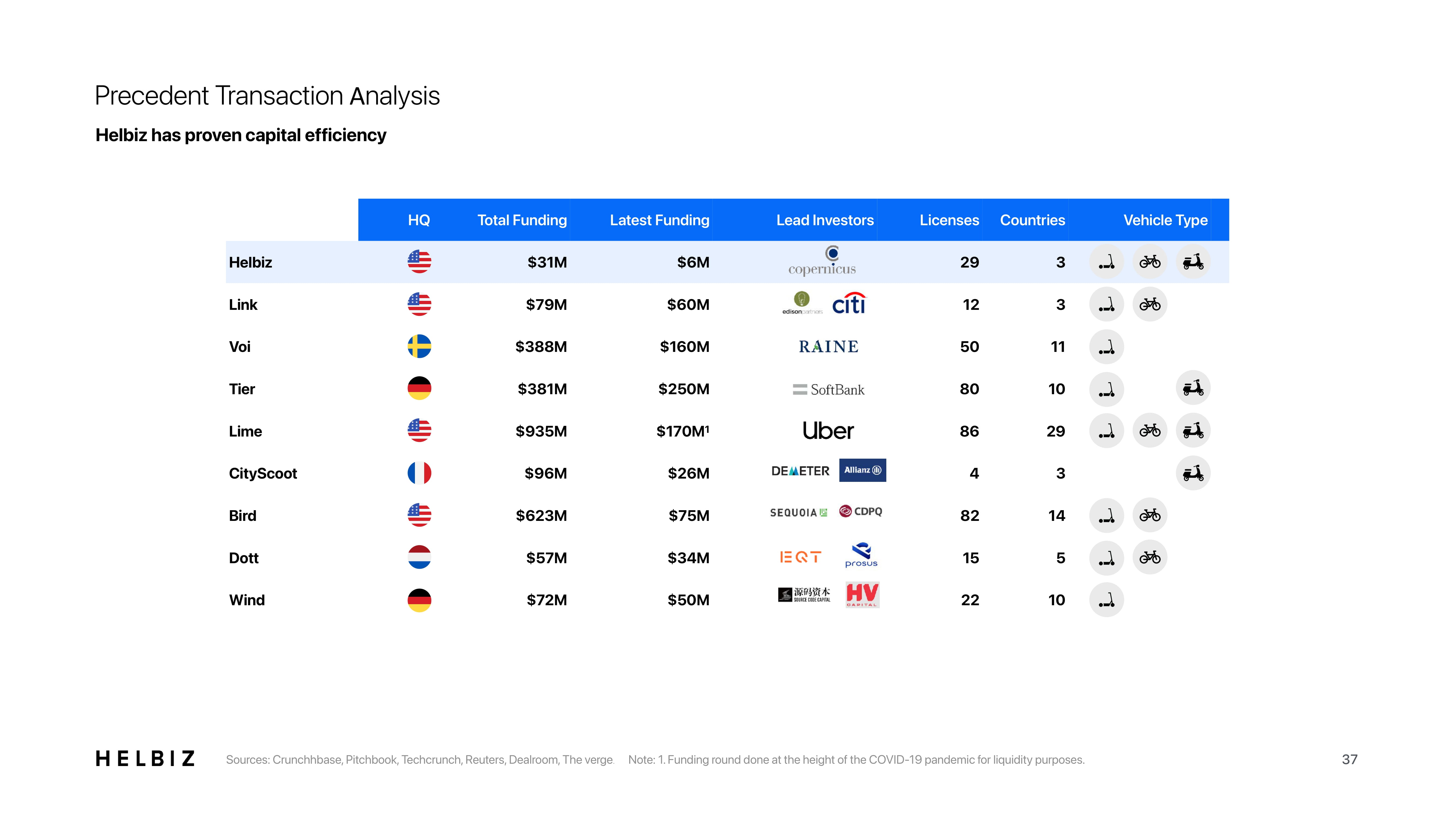Click the citi logo in Link row
Image resolution: width=1456 pixels, height=819 pixels.
point(849,304)
